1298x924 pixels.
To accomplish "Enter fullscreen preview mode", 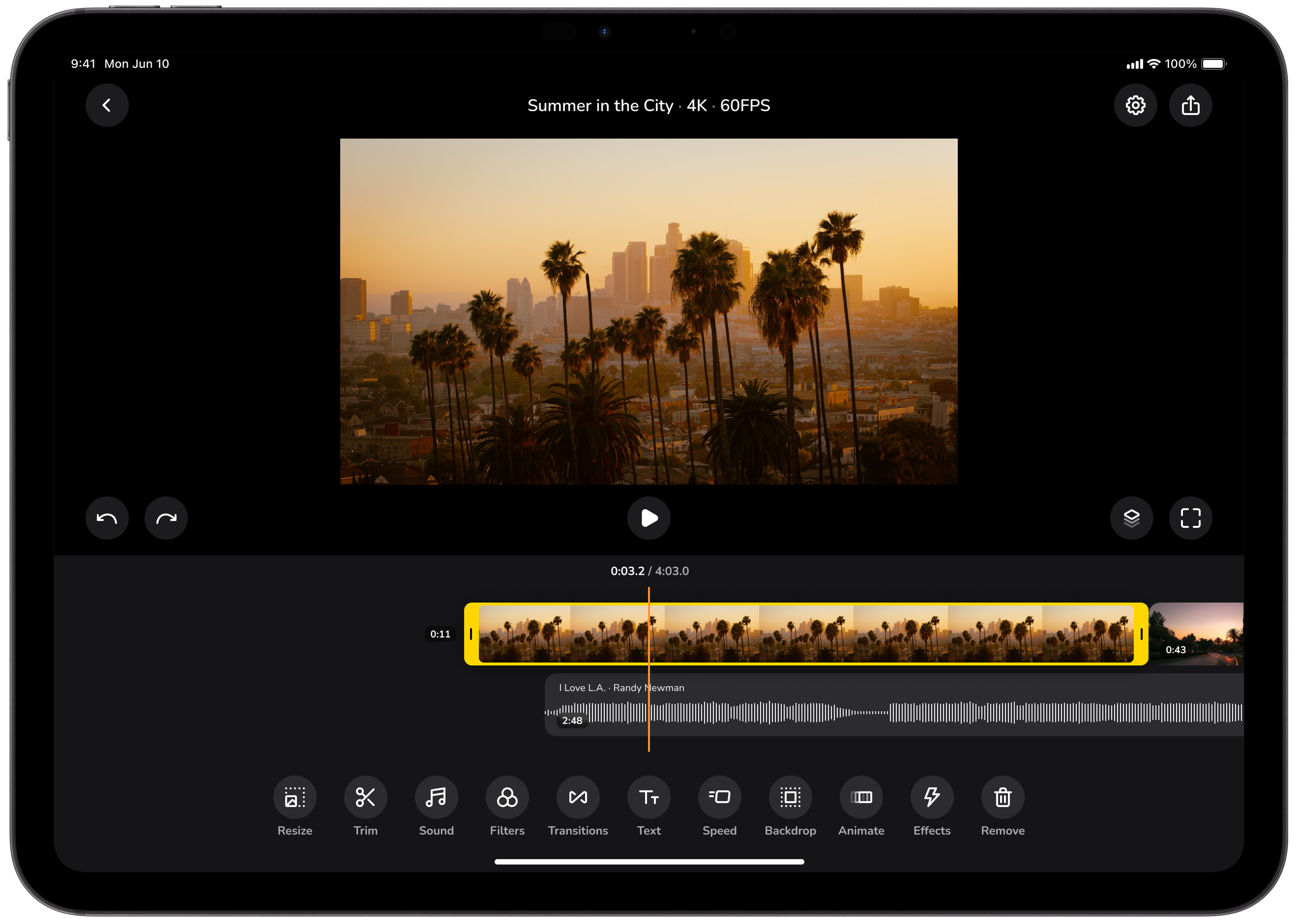I will [x=1190, y=518].
